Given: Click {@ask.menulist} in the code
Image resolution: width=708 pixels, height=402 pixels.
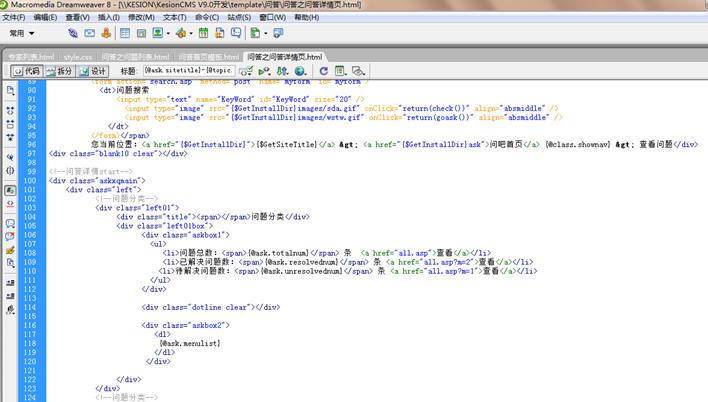Looking at the screenshot, I should [x=190, y=343].
